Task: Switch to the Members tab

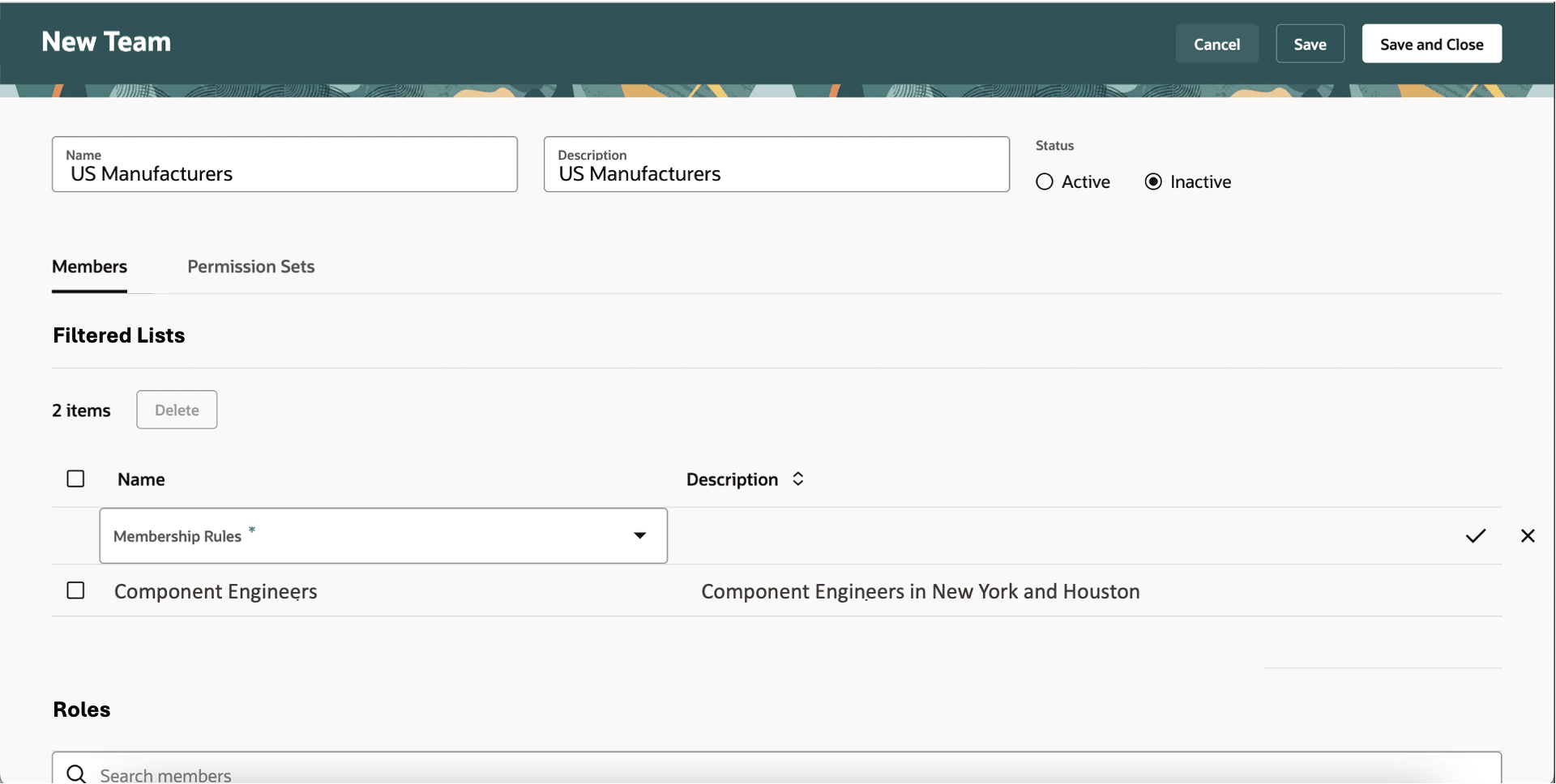Action: 89,266
